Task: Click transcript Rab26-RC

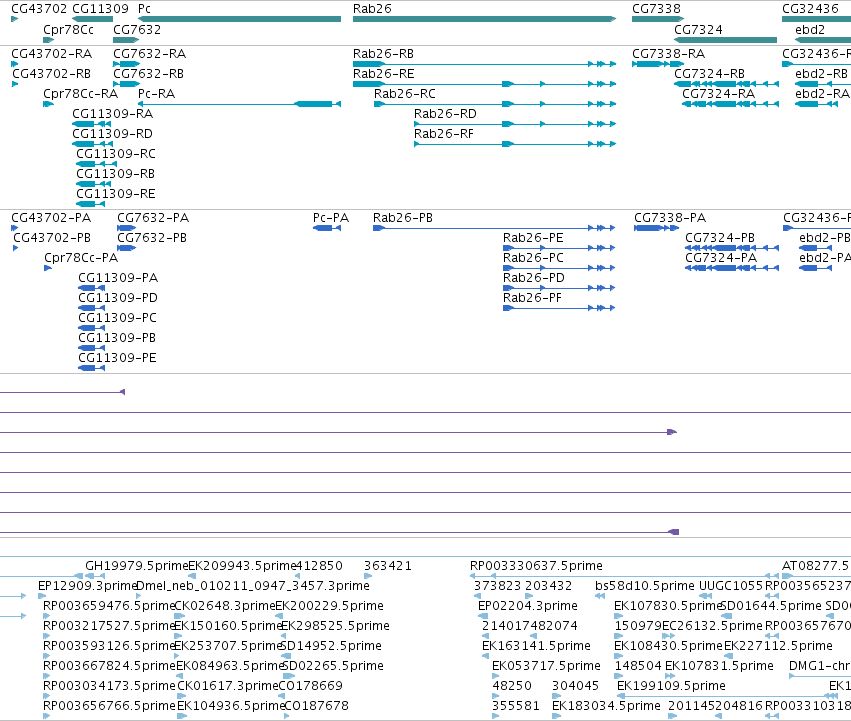Action: 495,104
